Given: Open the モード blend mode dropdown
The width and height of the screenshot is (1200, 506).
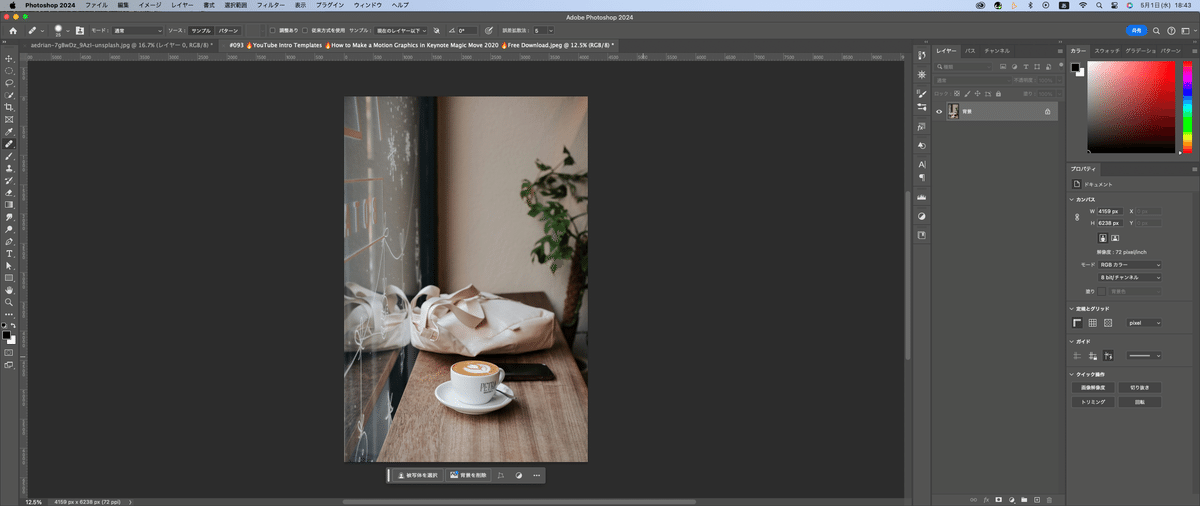Looking at the screenshot, I should 137,31.
